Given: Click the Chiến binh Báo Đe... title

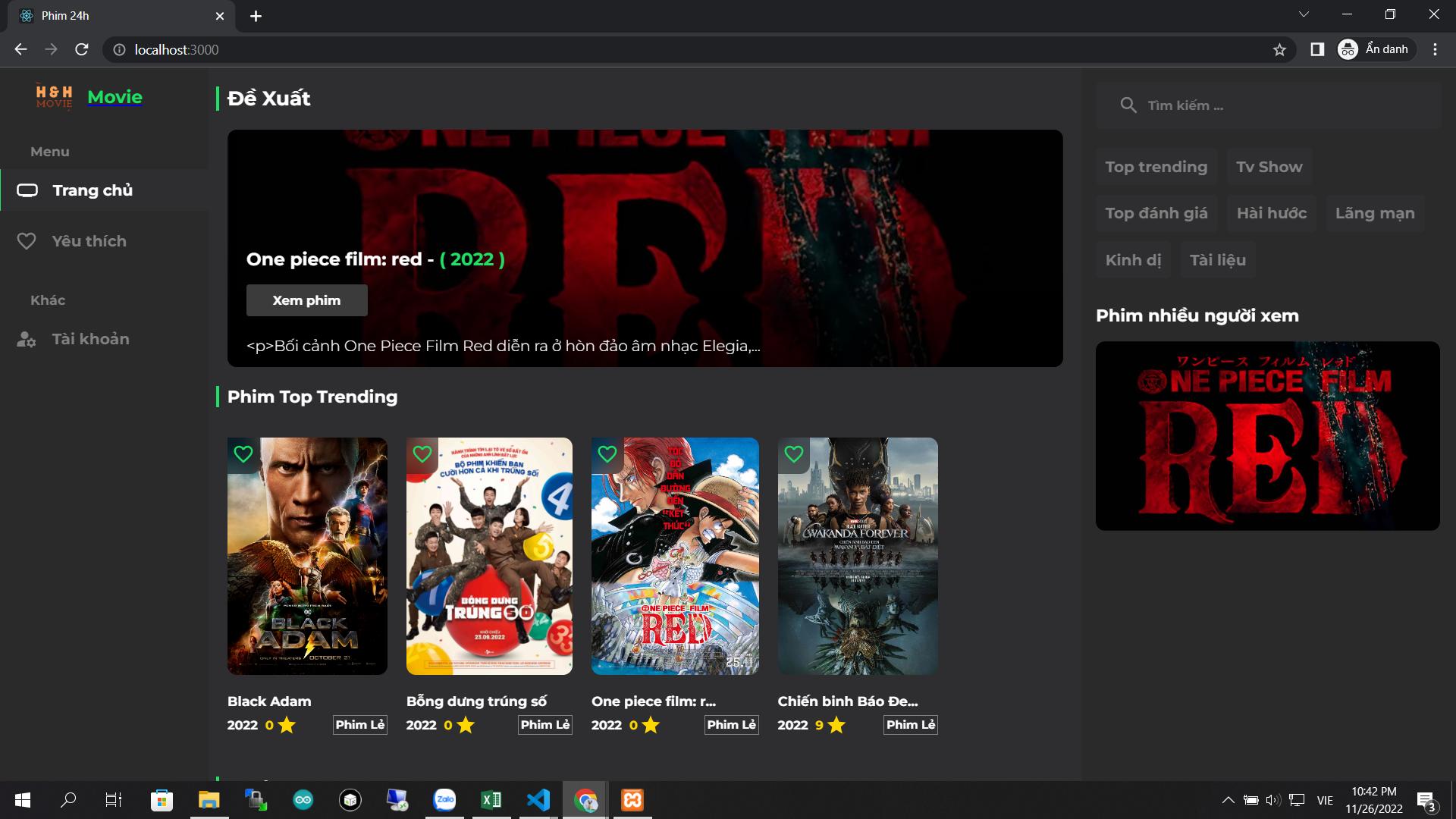Looking at the screenshot, I should click(848, 701).
